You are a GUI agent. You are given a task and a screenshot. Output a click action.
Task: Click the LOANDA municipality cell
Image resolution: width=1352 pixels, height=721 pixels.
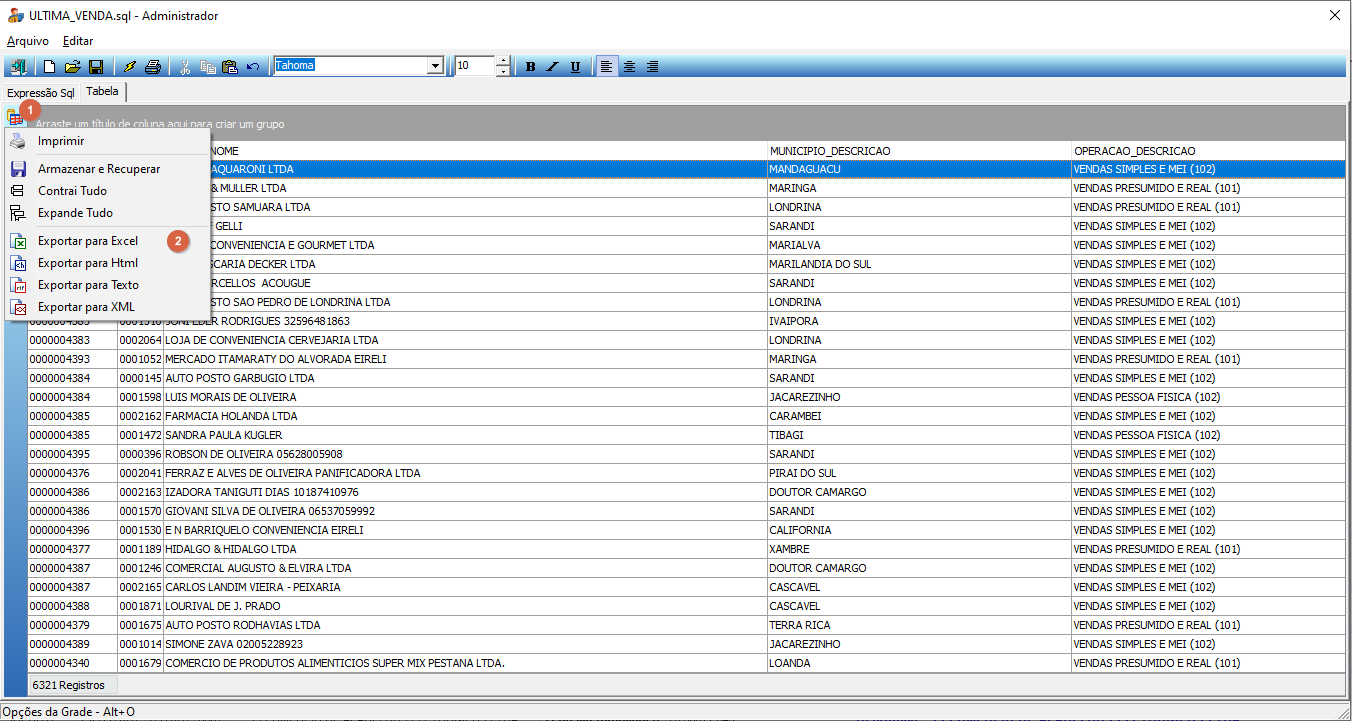click(x=918, y=664)
